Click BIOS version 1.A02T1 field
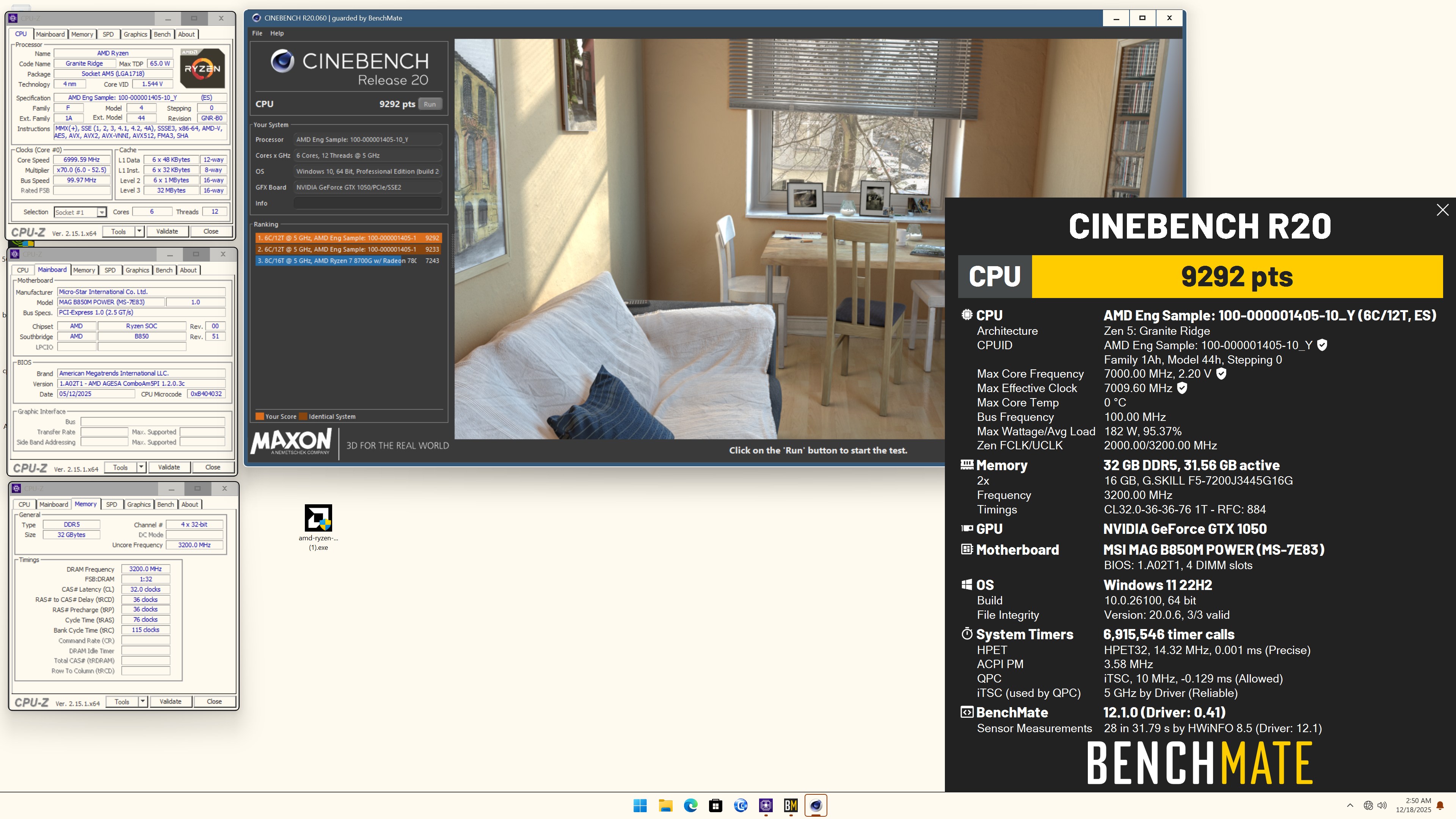This screenshot has width=1456, height=819. click(x=141, y=384)
